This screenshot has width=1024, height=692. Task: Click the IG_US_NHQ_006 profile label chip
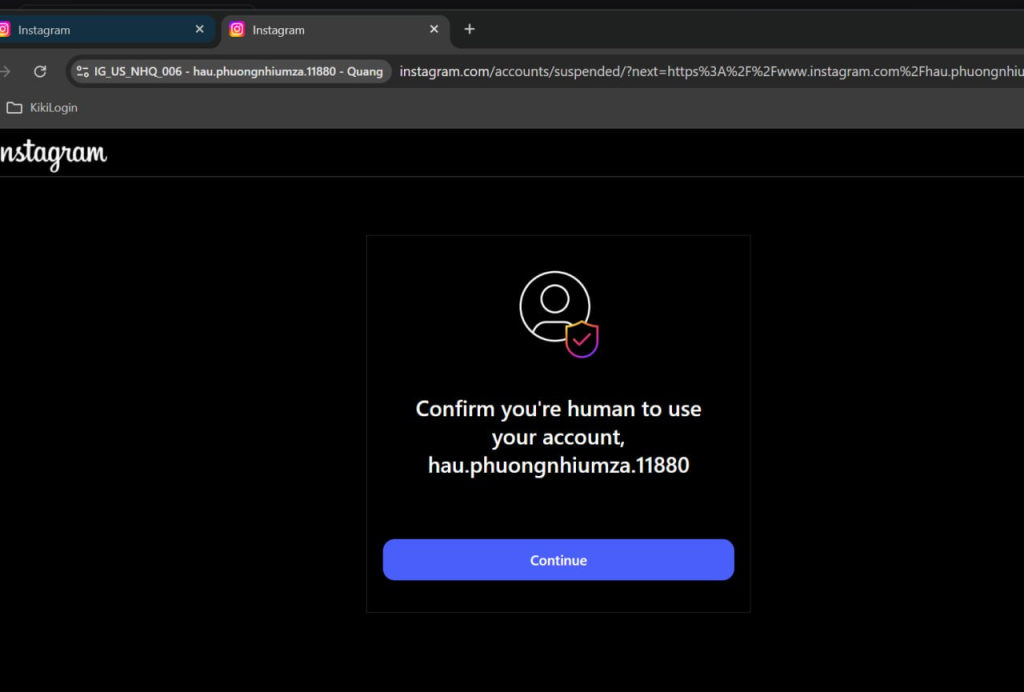coord(231,71)
